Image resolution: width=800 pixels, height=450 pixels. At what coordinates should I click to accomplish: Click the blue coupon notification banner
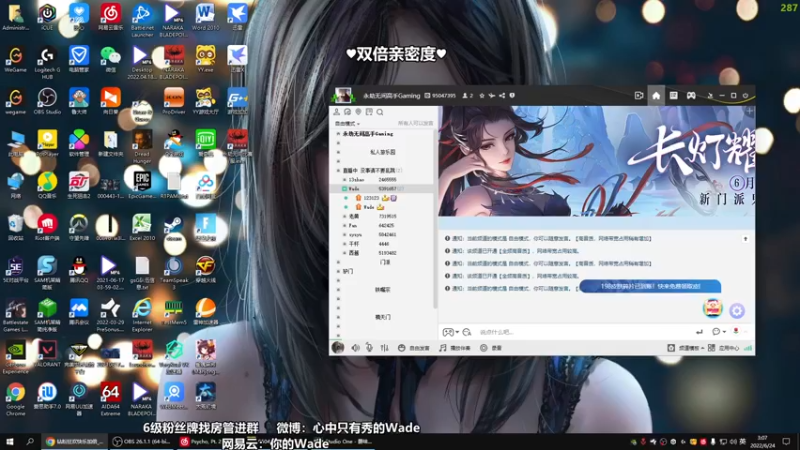tap(650, 286)
